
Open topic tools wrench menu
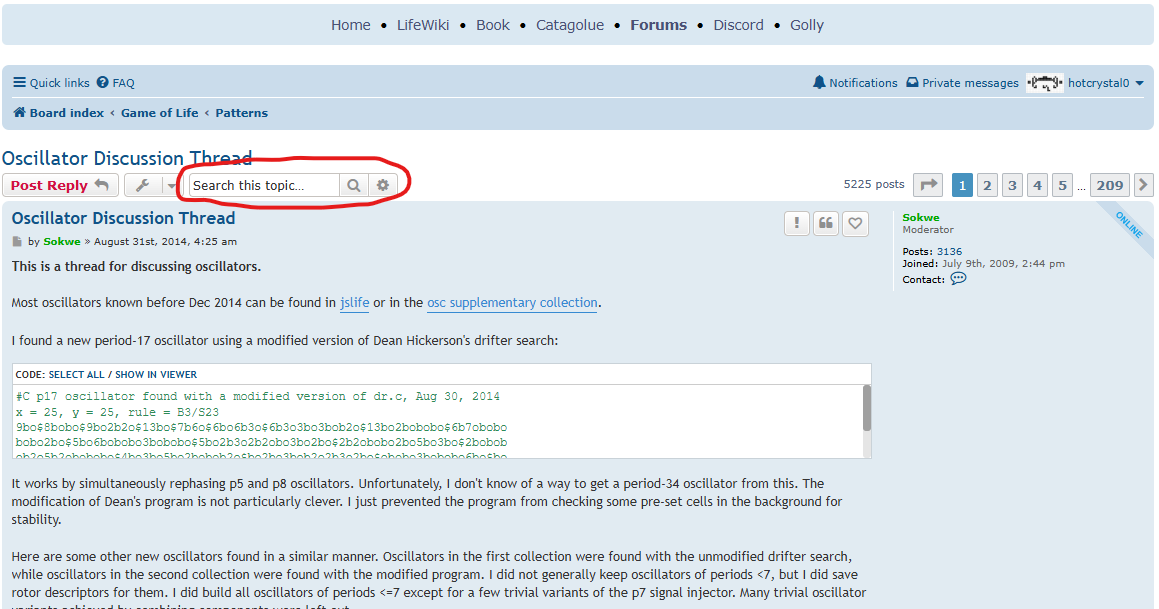click(x=143, y=186)
